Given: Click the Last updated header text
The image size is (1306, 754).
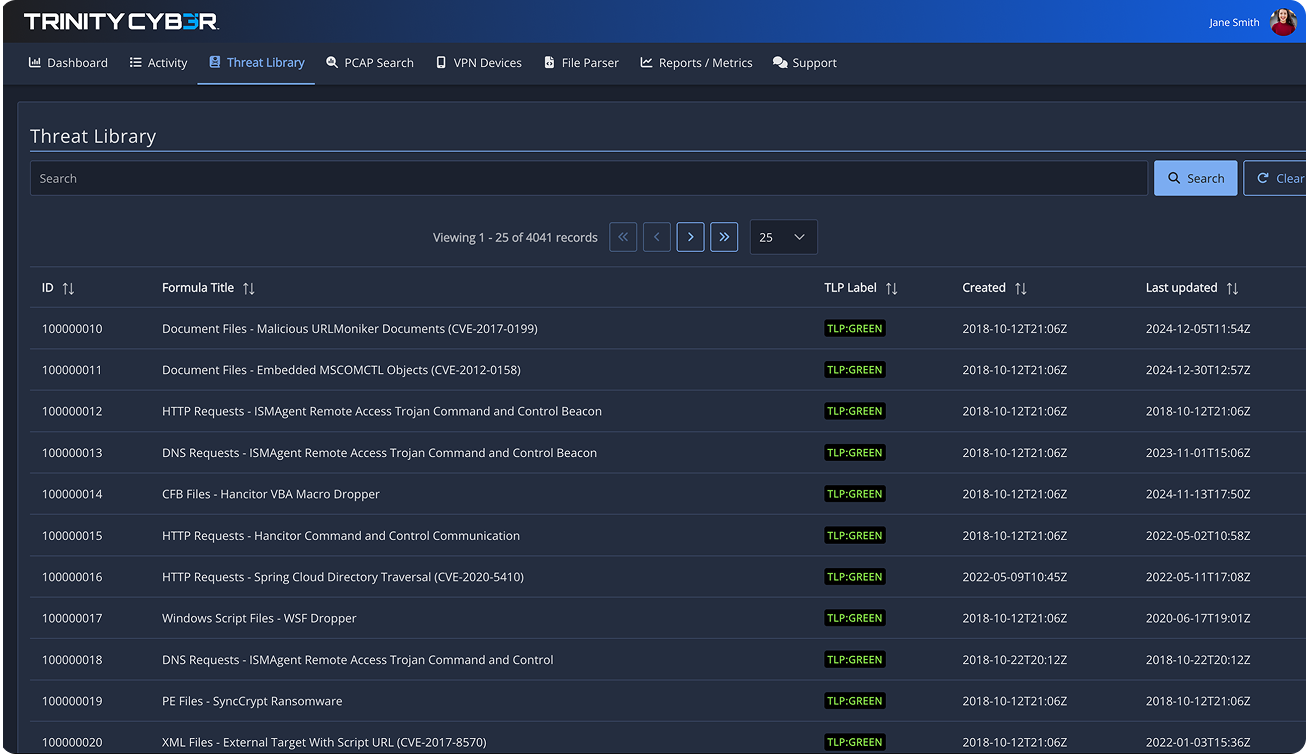Looking at the screenshot, I should tap(1181, 288).
